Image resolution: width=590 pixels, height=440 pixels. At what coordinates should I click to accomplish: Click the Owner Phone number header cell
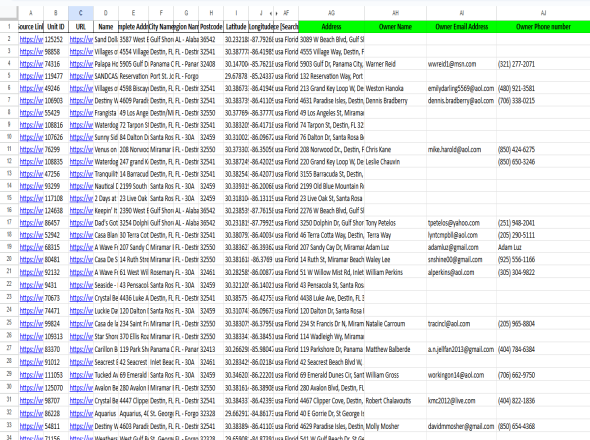(x=543, y=27)
